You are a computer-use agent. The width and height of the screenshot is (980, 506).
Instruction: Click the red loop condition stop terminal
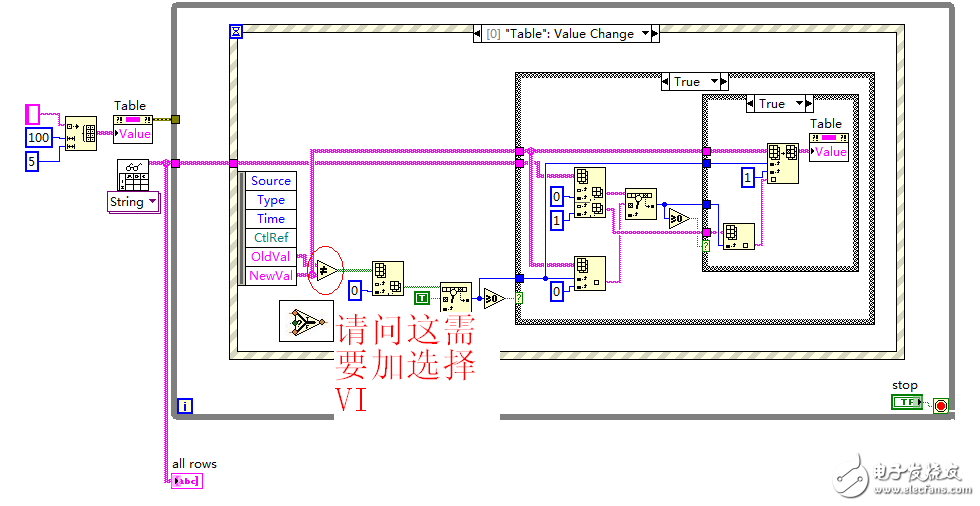click(941, 406)
